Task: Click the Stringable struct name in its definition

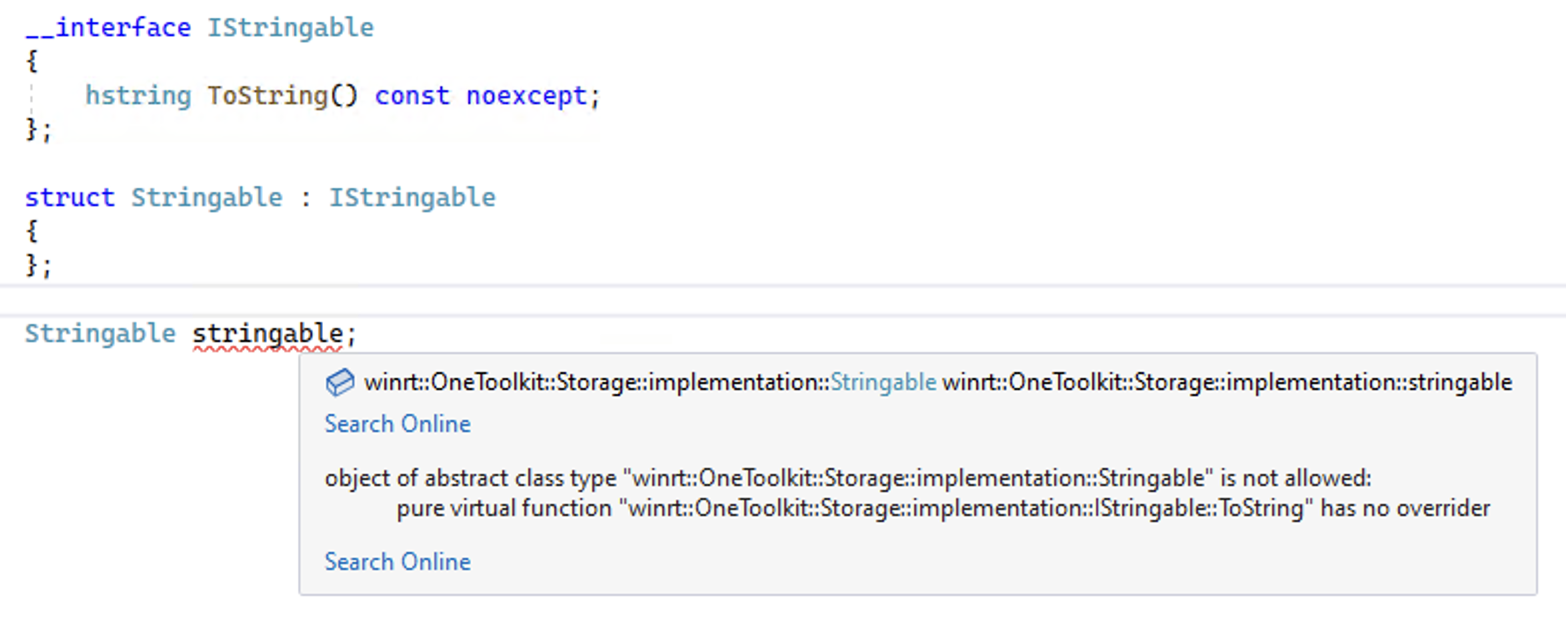Action: [206, 197]
